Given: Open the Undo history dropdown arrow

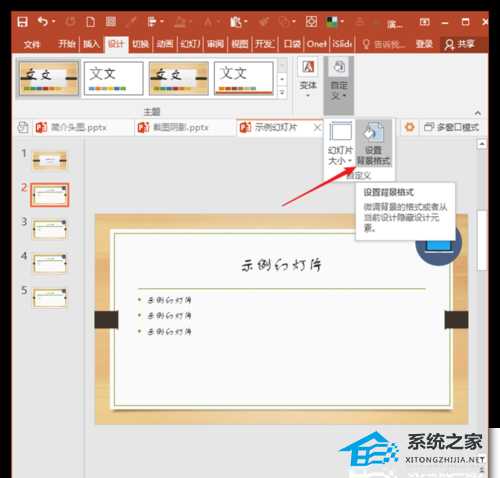Looking at the screenshot, I should tap(54, 22).
